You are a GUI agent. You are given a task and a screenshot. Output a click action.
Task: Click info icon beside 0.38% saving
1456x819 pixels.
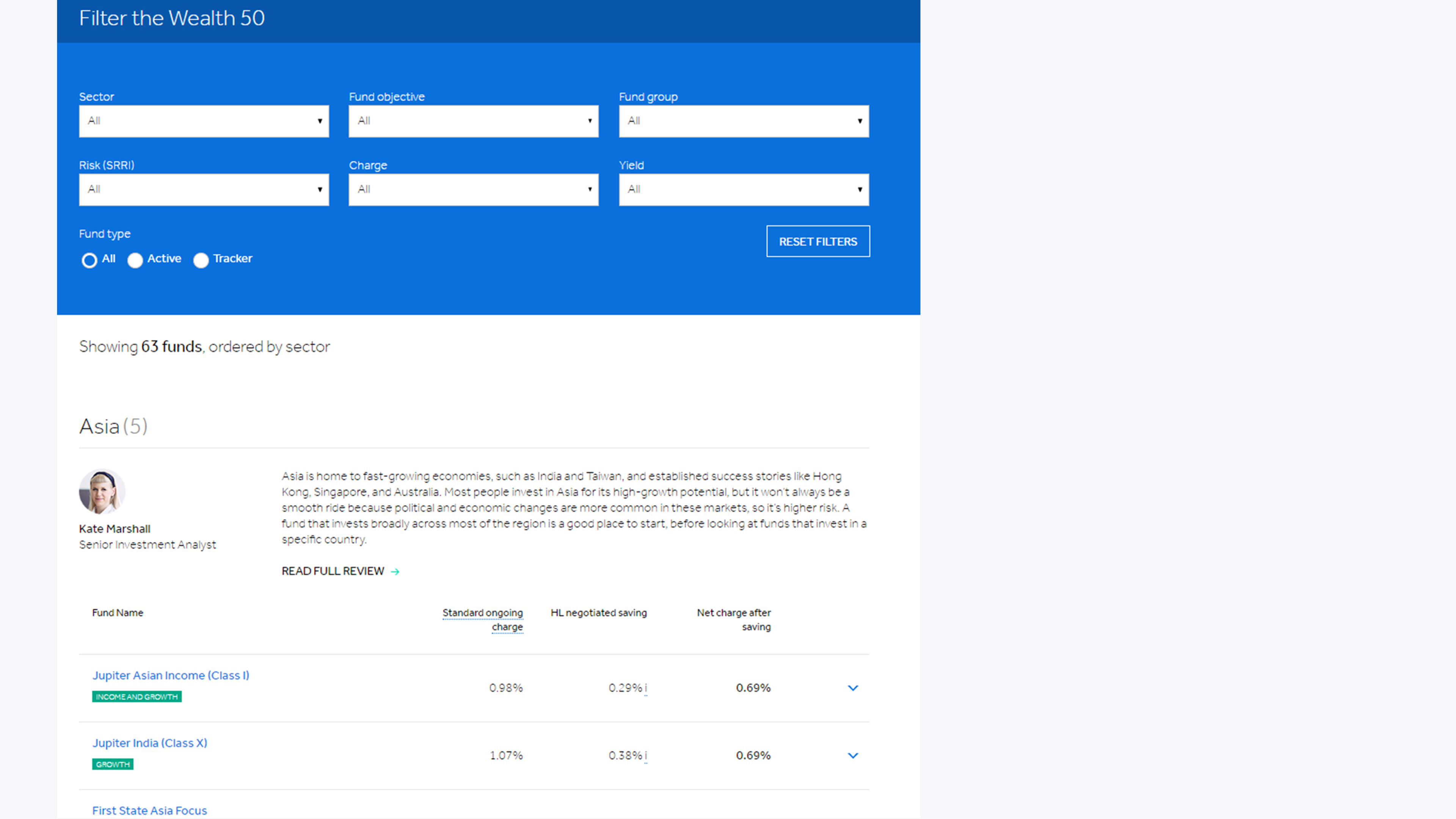pos(645,756)
